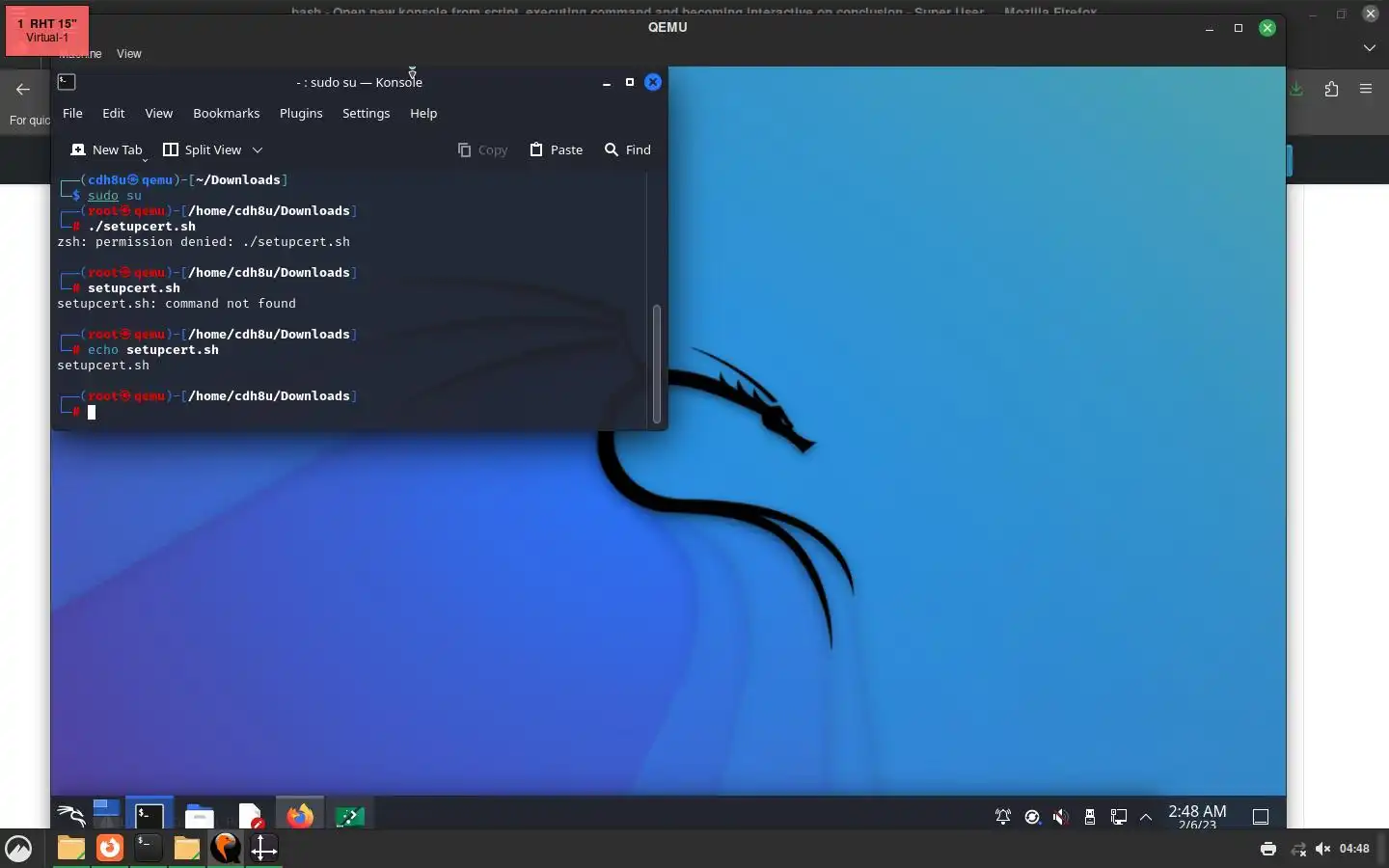1389x868 pixels.
Task: Open the notifications bell in Kali tray
Action: tap(1003, 817)
